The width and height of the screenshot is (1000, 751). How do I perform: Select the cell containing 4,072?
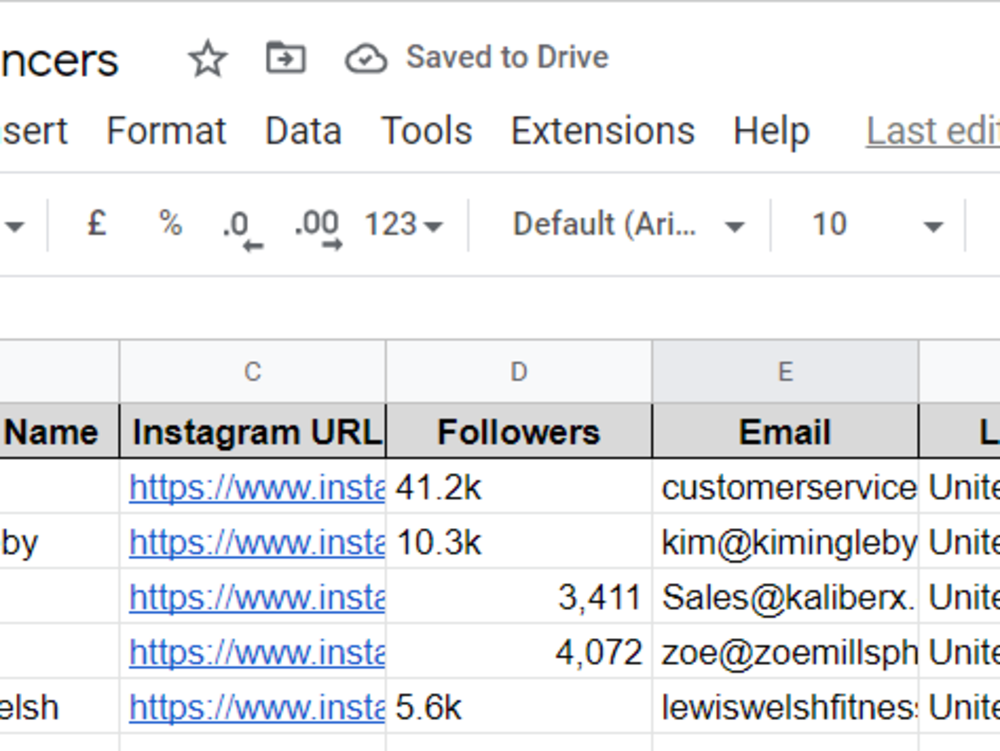click(x=519, y=652)
